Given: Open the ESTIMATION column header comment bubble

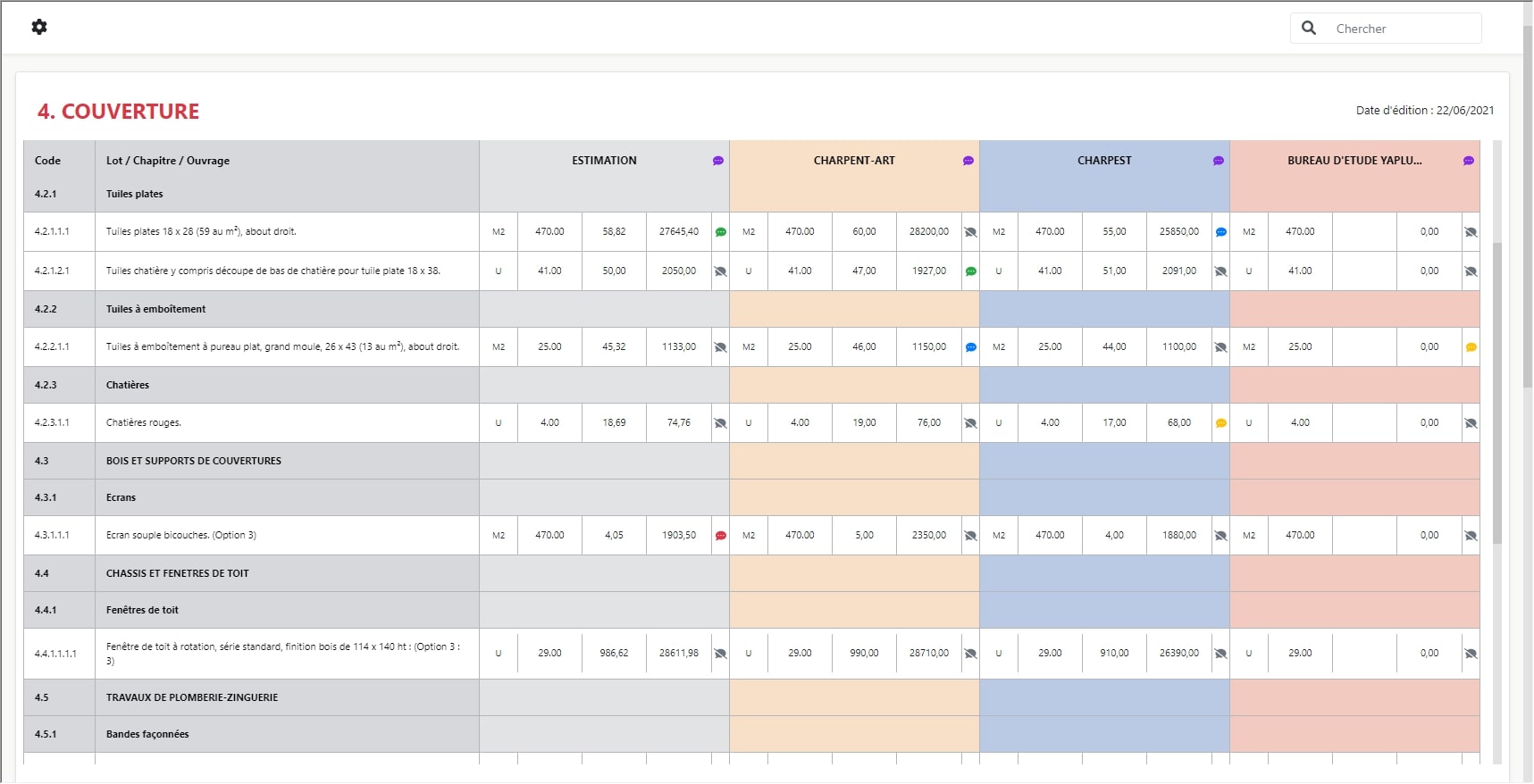Looking at the screenshot, I should point(718,161).
